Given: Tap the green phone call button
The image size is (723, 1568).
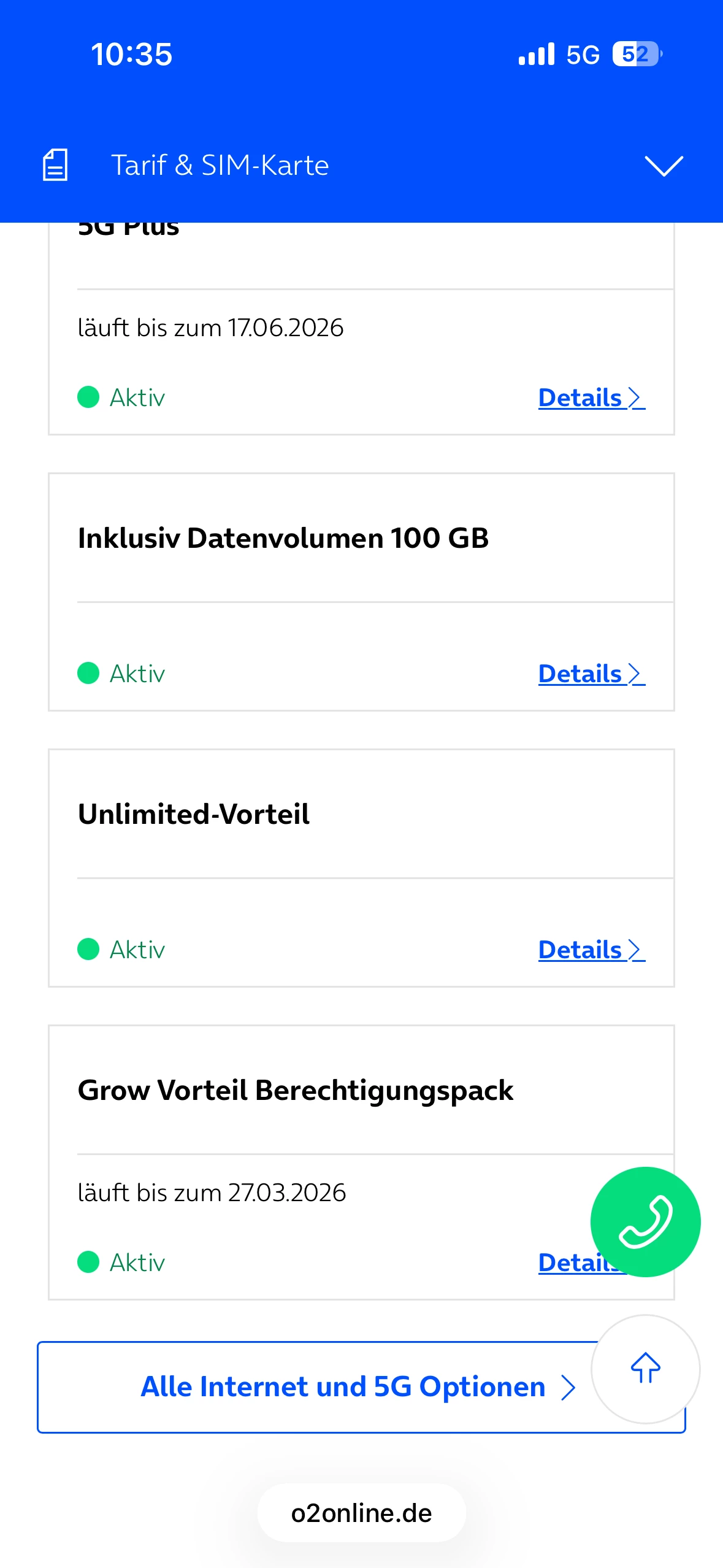Looking at the screenshot, I should click(645, 1221).
